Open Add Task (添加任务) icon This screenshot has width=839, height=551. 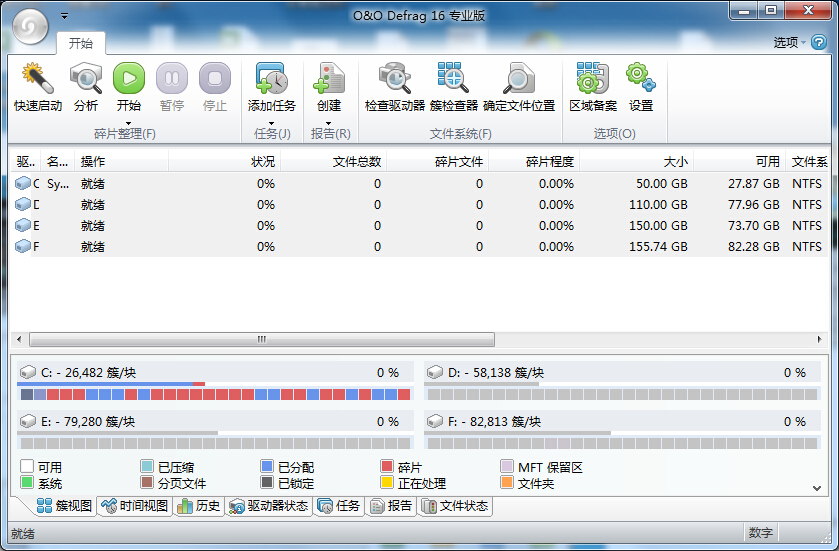pos(272,78)
